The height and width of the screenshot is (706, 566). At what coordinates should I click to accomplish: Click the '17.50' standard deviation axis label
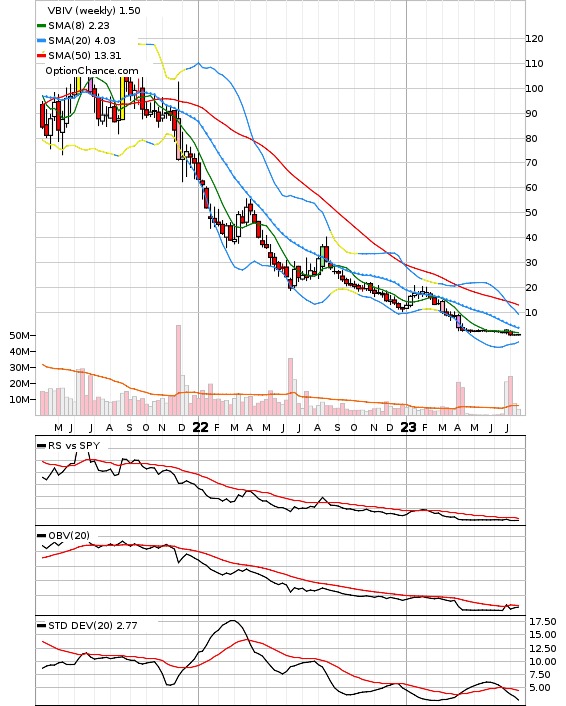click(x=543, y=622)
